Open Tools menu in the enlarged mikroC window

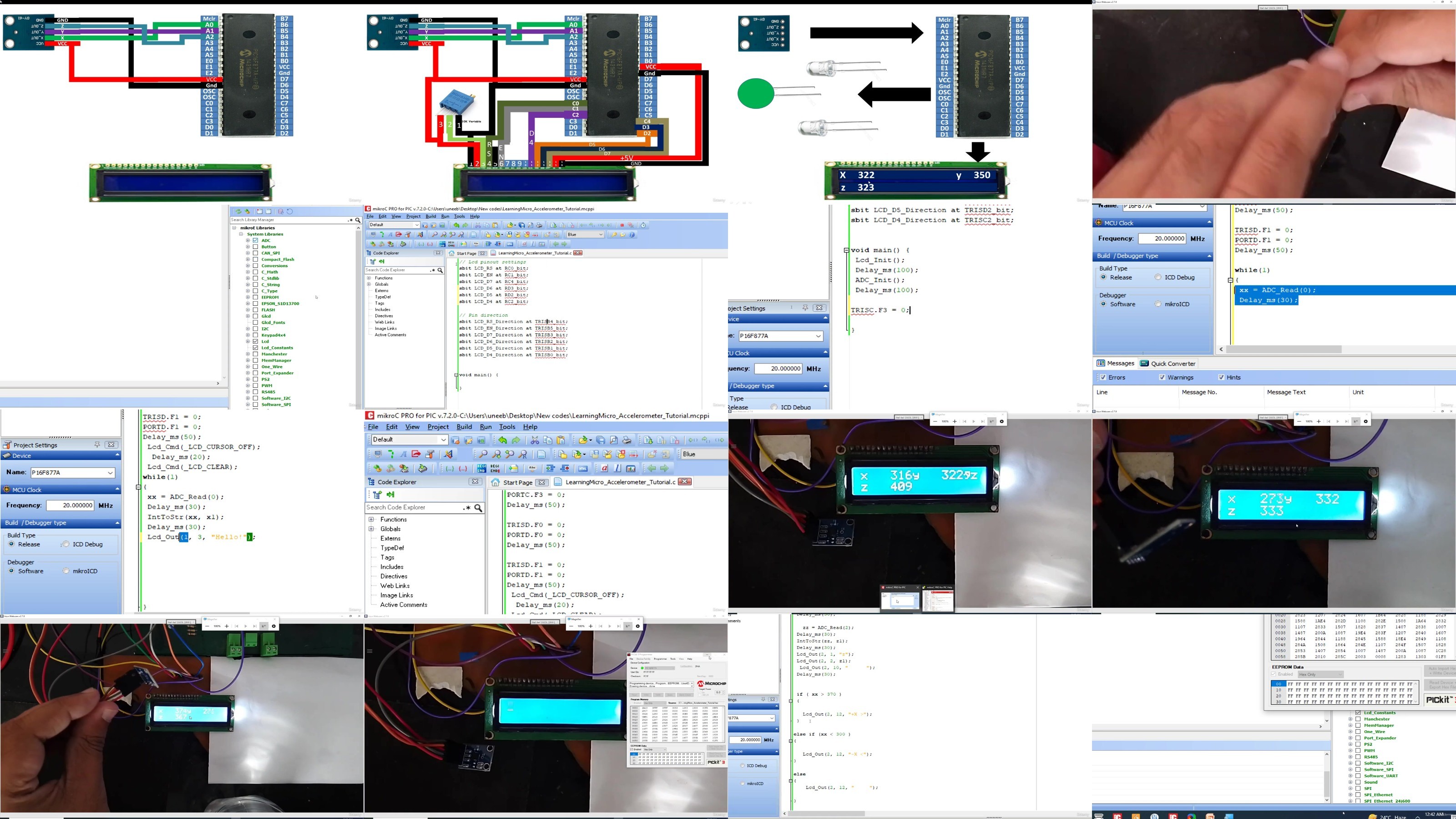tap(507, 427)
